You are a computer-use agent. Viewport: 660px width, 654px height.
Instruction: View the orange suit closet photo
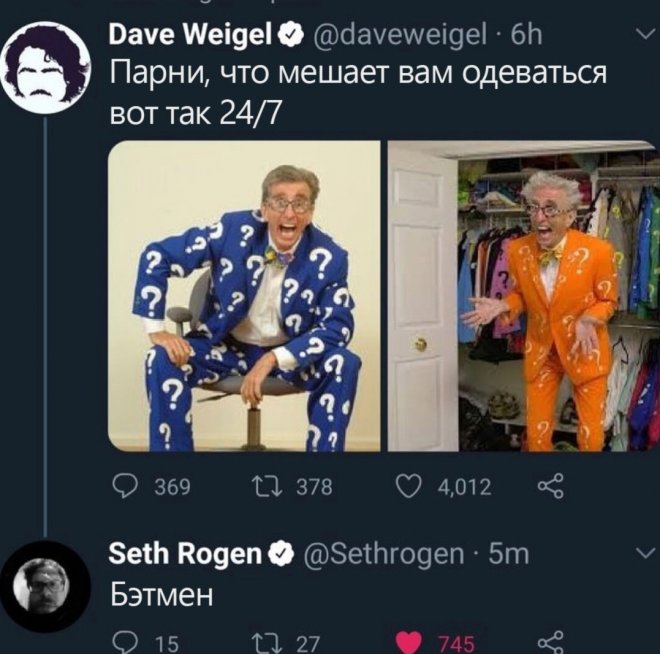pyautogui.click(x=524, y=296)
